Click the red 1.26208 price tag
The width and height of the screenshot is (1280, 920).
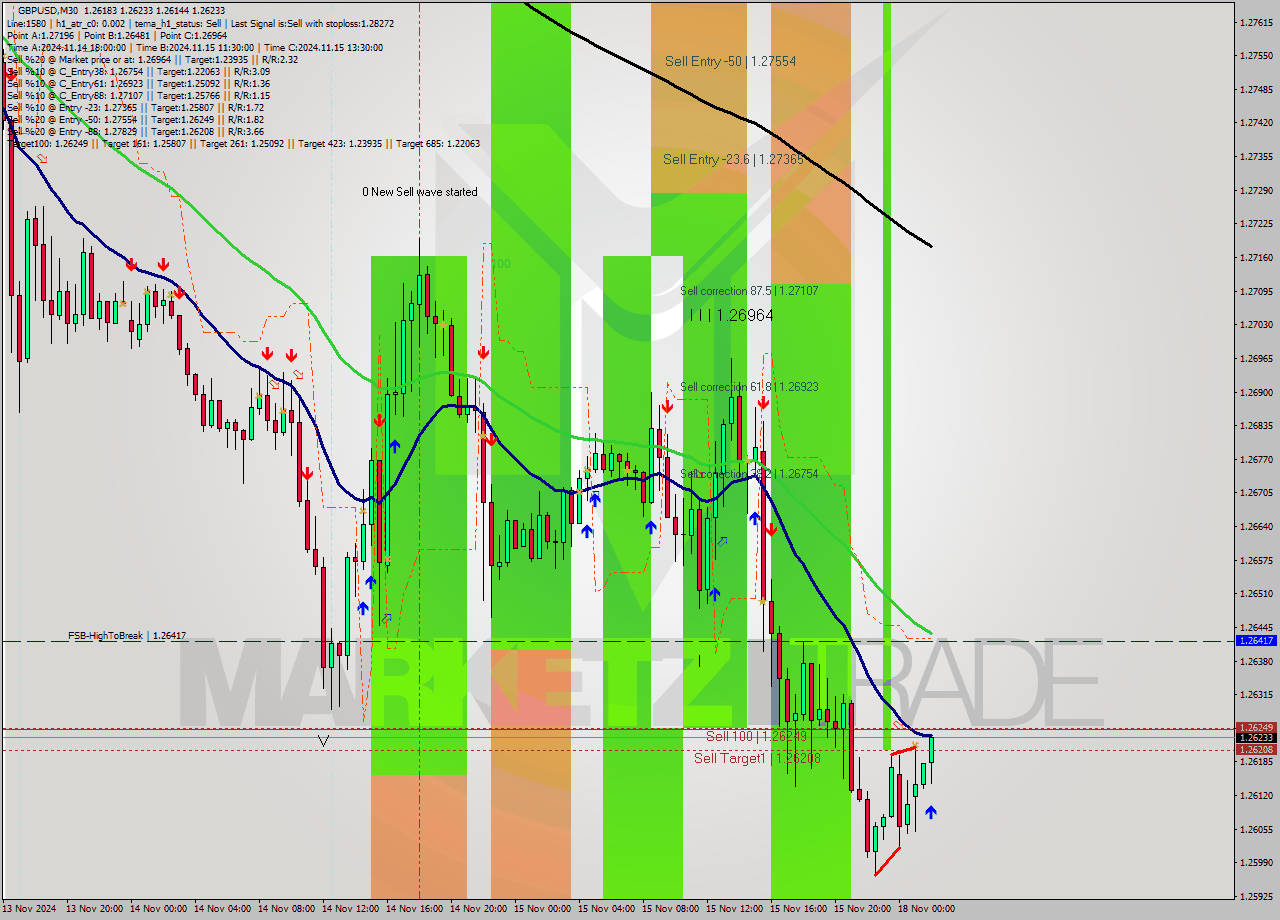1255,749
